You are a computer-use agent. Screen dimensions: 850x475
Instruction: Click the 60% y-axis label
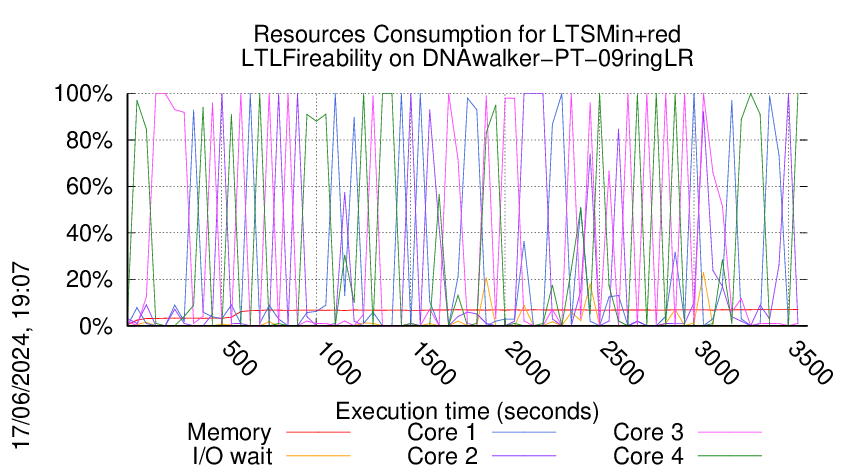89,187
